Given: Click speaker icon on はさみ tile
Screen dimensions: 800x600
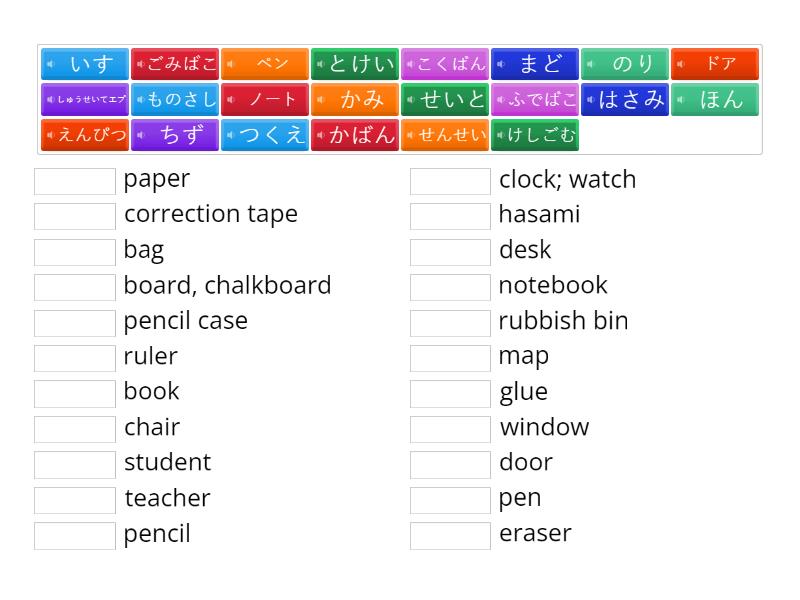Looking at the screenshot, I should coord(590,99).
